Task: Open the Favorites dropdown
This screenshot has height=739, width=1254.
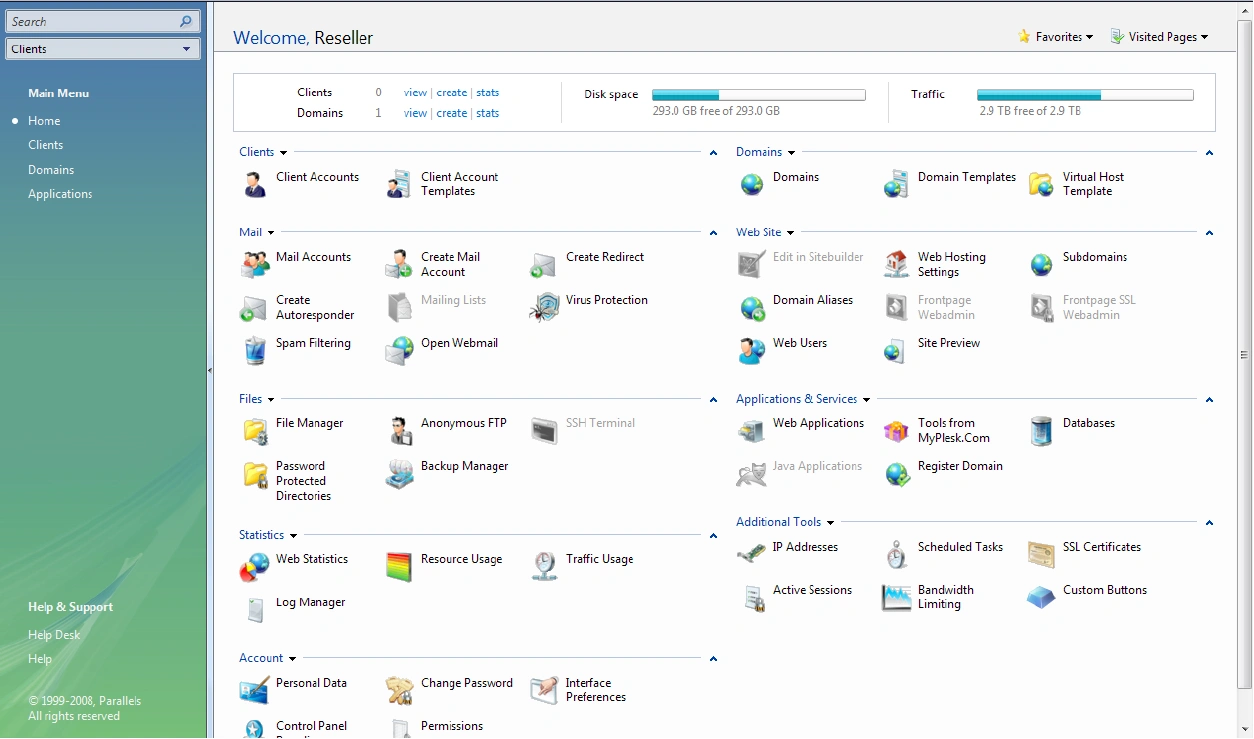Action: [x=1055, y=37]
